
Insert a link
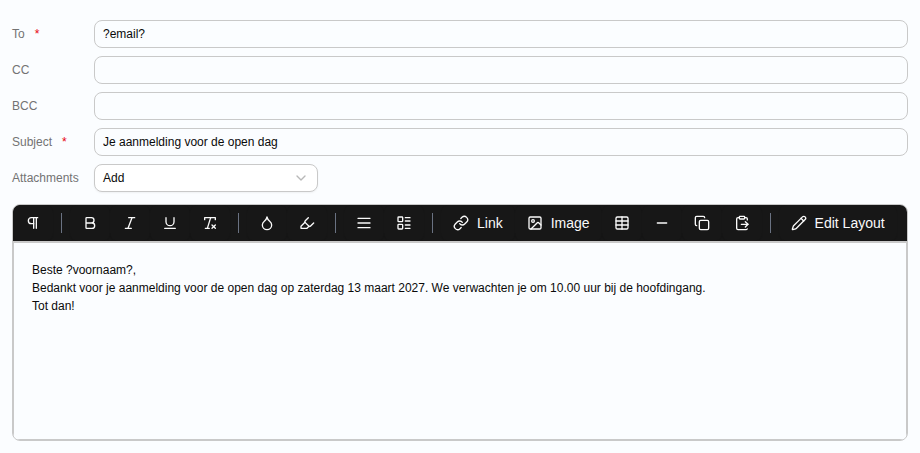tap(478, 223)
